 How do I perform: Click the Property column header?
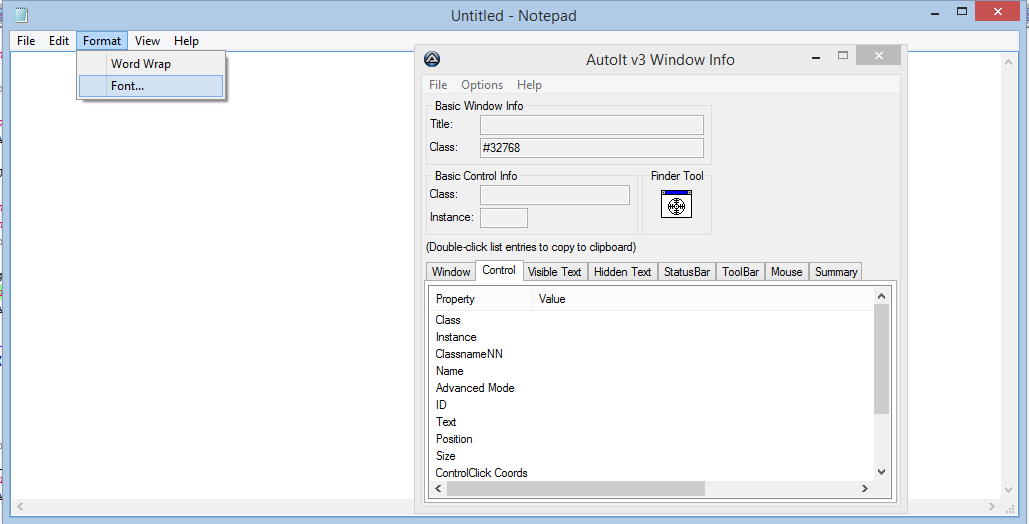click(481, 299)
